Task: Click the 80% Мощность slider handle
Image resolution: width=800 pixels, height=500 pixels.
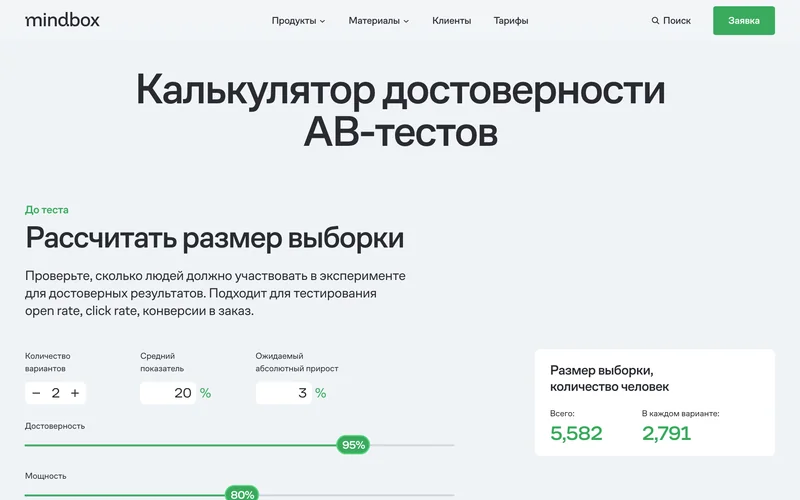Action: click(242, 494)
